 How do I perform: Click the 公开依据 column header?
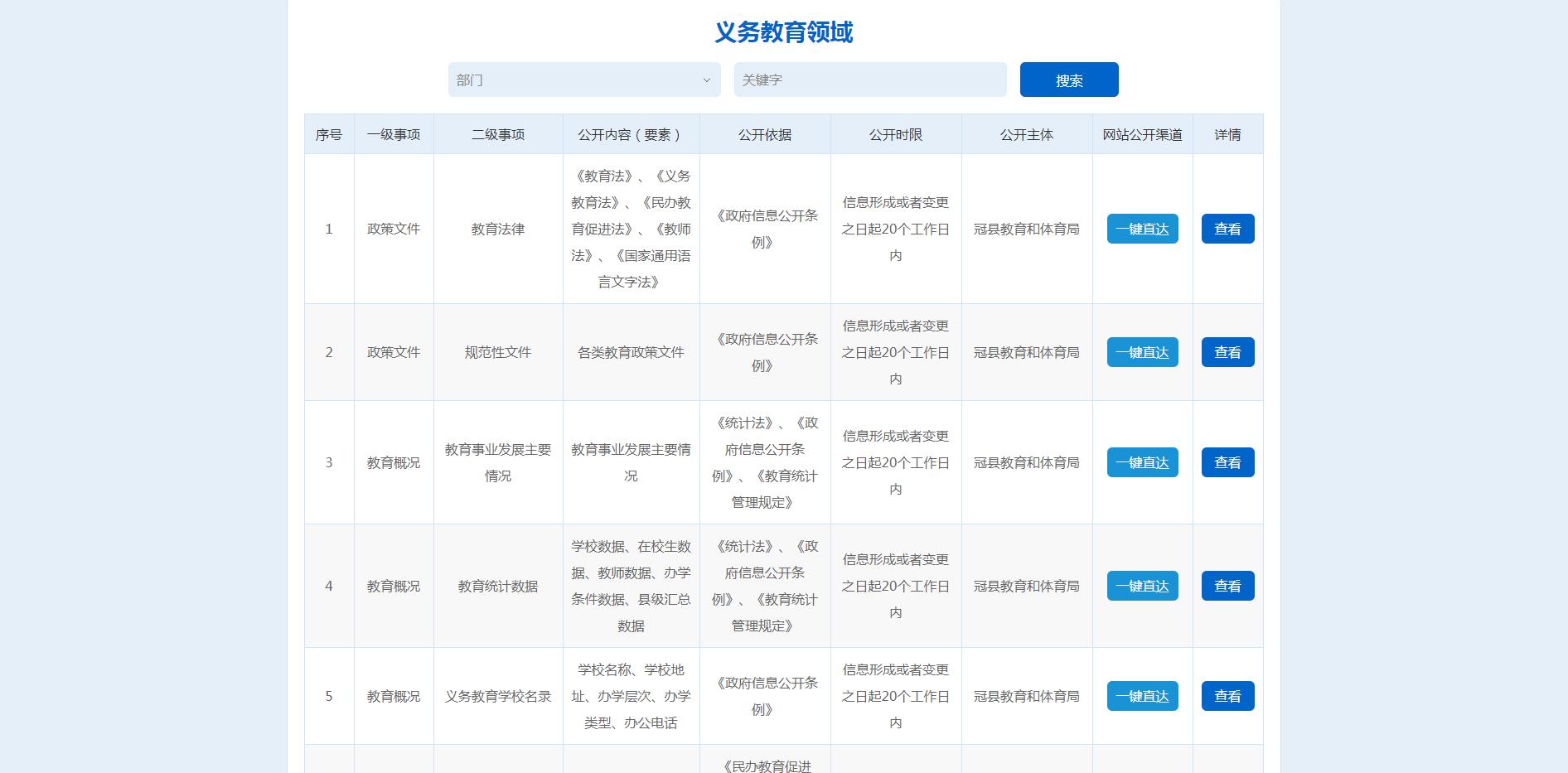(765, 134)
